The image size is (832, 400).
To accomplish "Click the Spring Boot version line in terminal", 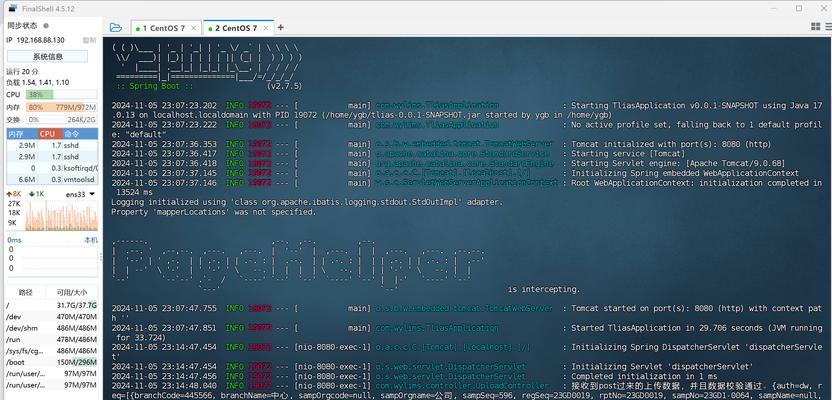I will pos(209,86).
